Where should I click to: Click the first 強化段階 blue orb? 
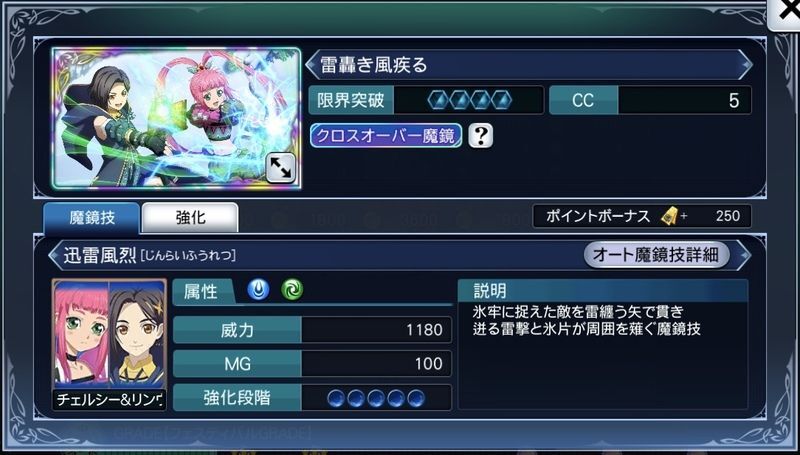coord(336,398)
